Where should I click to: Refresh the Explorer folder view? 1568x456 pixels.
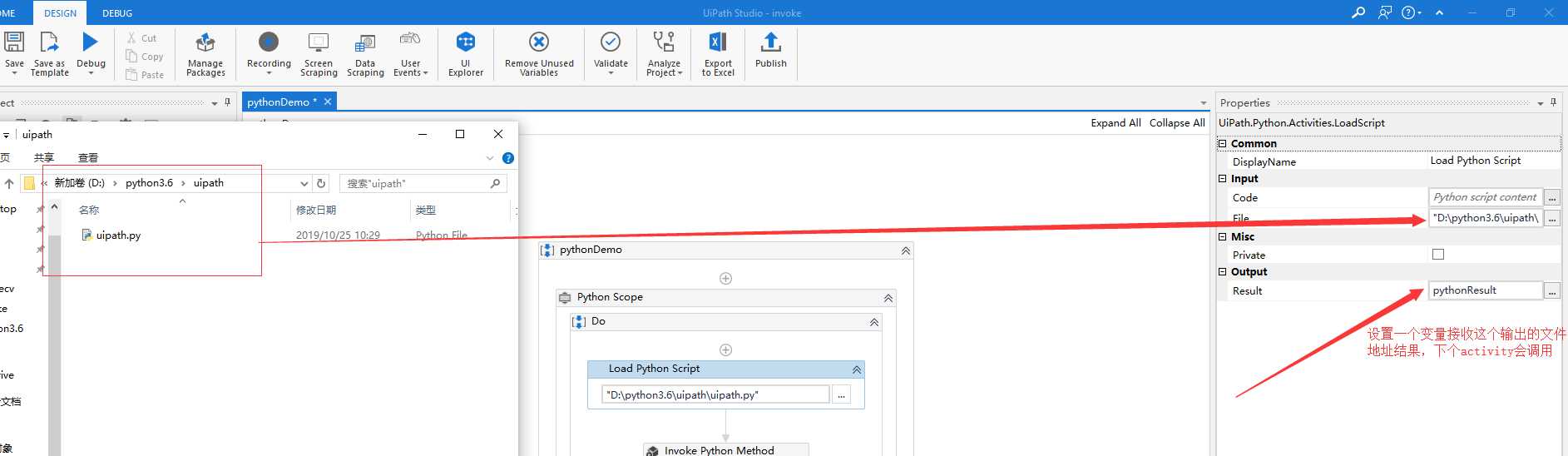coord(322,183)
